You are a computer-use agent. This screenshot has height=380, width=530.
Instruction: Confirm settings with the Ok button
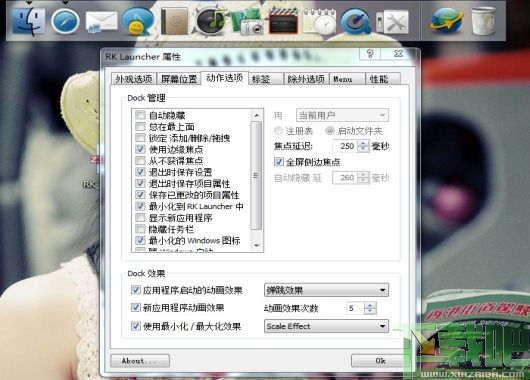point(380,361)
